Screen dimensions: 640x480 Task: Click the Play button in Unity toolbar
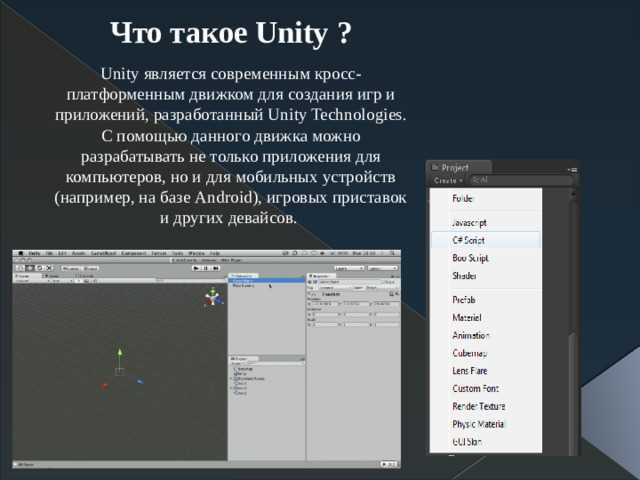point(197,268)
